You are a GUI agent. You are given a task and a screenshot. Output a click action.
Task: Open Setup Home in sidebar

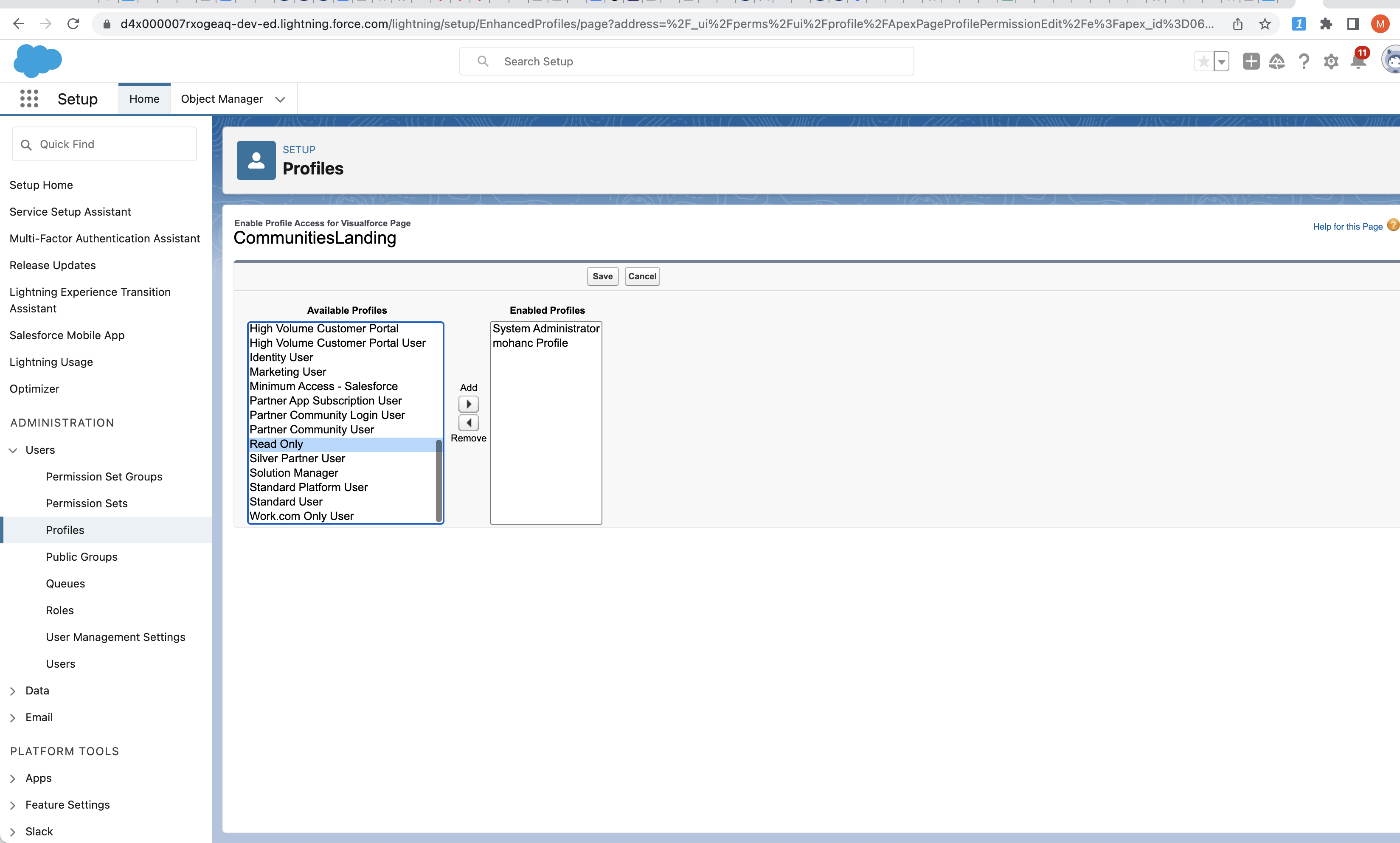(41, 185)
